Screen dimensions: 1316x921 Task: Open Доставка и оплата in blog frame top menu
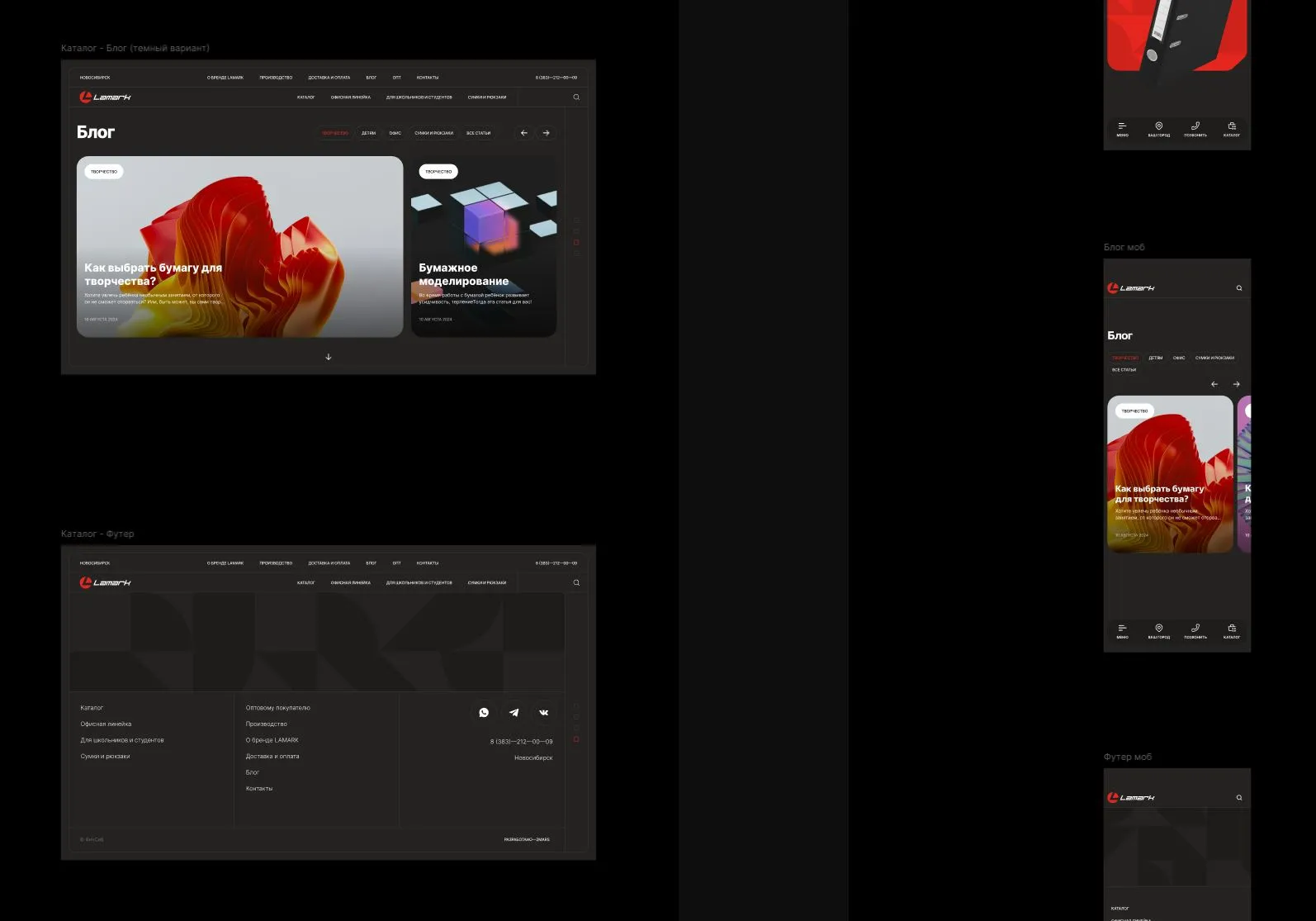[329, 78]
